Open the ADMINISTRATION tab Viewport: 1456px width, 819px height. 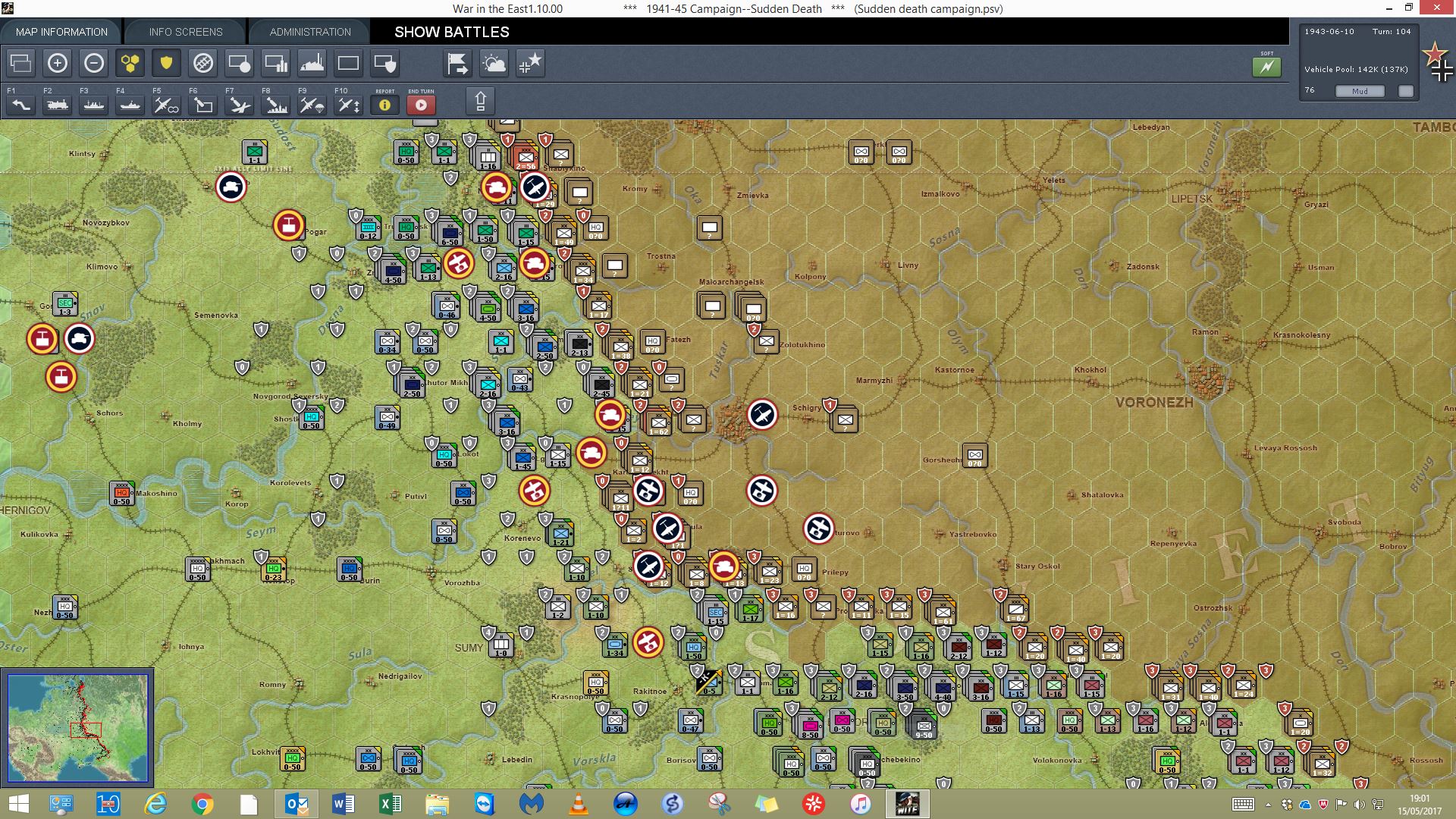pyautogui.click(x=310, y=32)
